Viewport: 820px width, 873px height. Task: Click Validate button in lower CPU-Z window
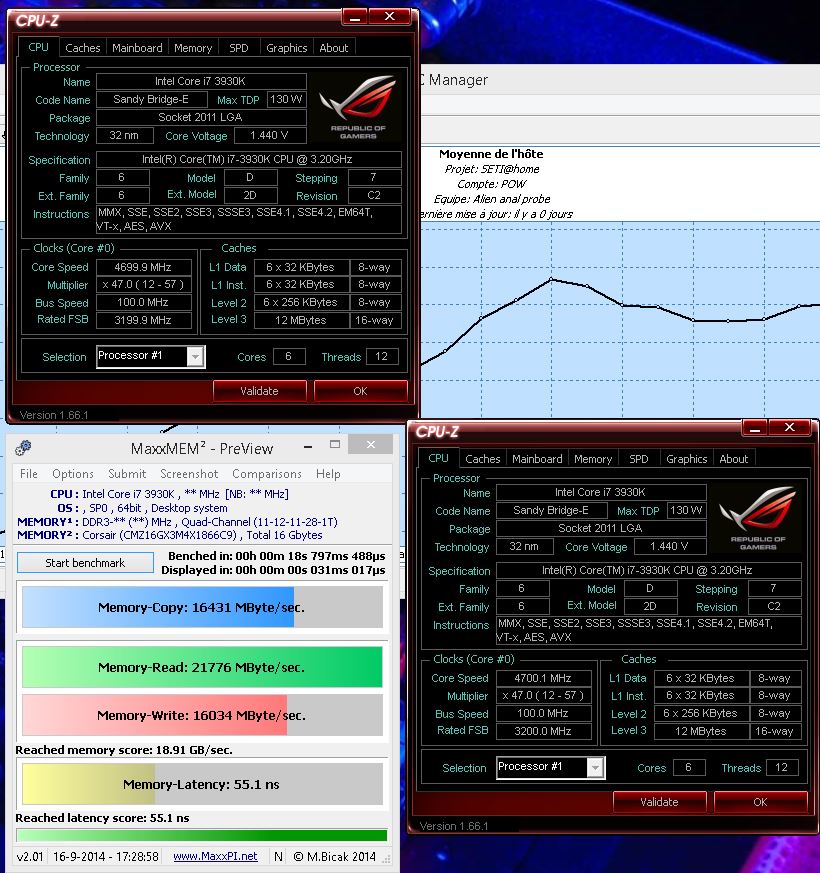659,802
